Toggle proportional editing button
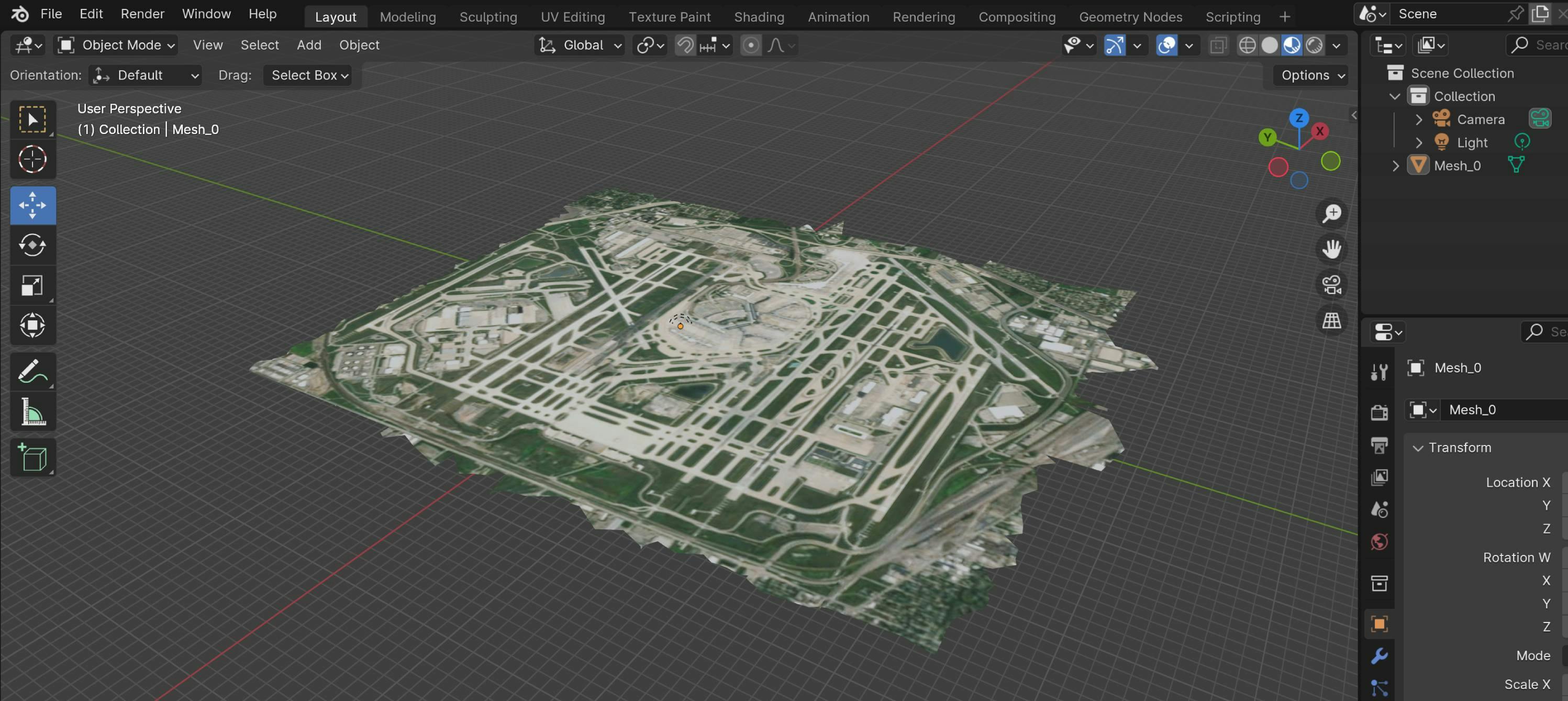 click(x=751, y=45)
